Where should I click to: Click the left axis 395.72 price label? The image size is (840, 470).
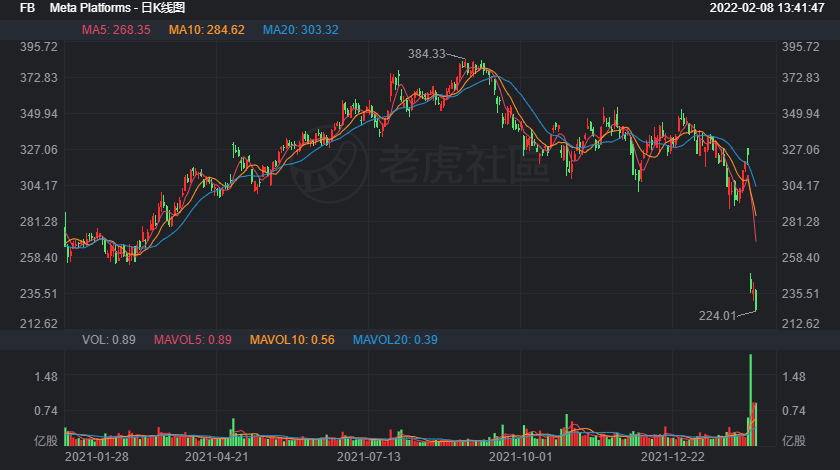(x=39, y=47)
